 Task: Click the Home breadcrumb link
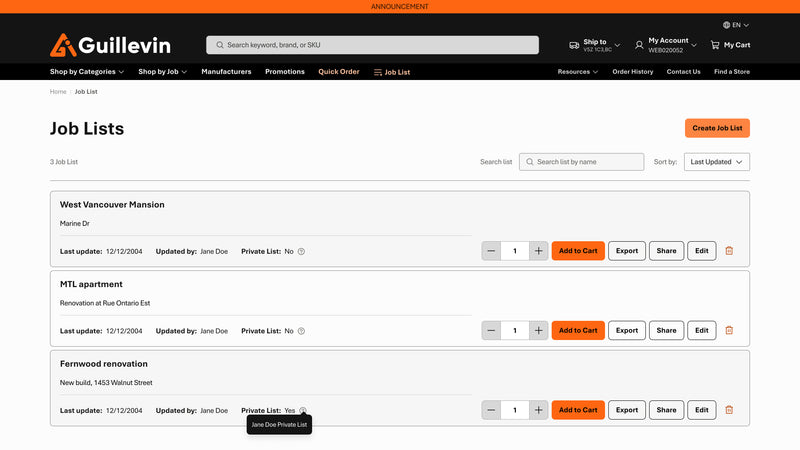coord(58,92)
